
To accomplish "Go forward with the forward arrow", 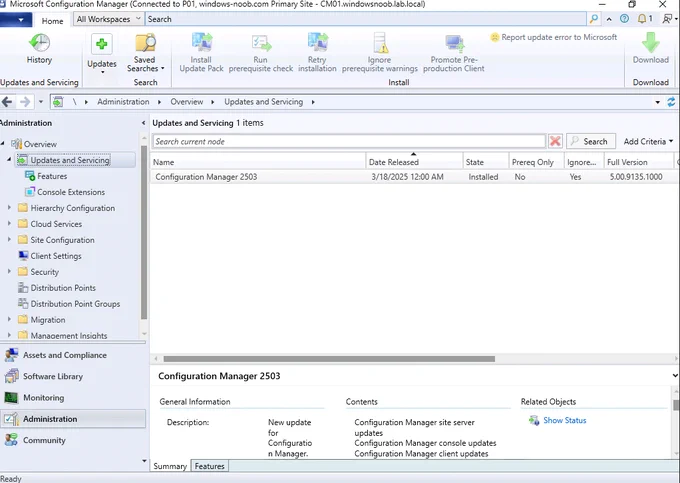I will pos(25,102).
